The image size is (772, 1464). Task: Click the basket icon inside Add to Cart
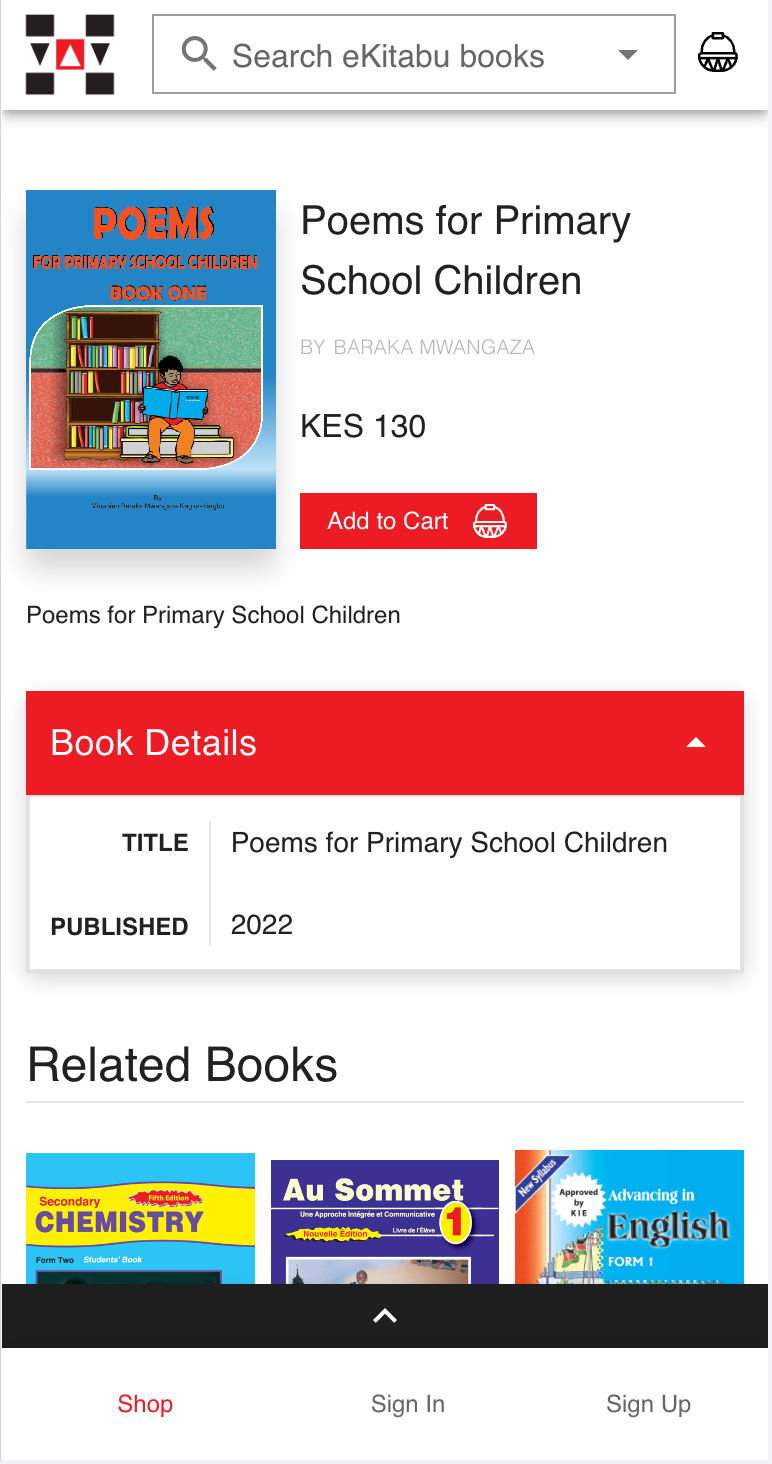(x=489, y=521)
